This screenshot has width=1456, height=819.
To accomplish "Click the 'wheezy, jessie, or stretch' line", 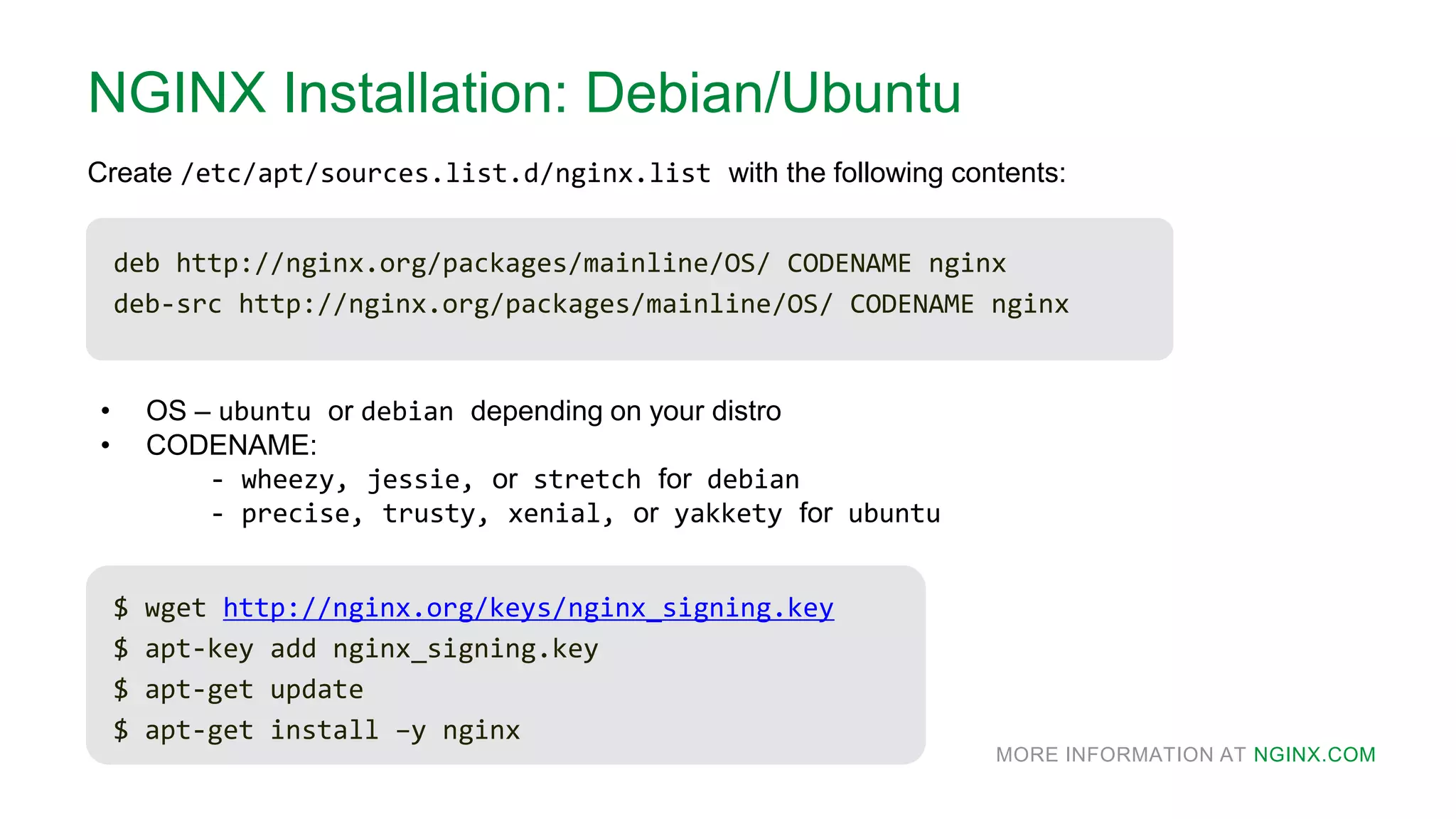I will [505, 479].
